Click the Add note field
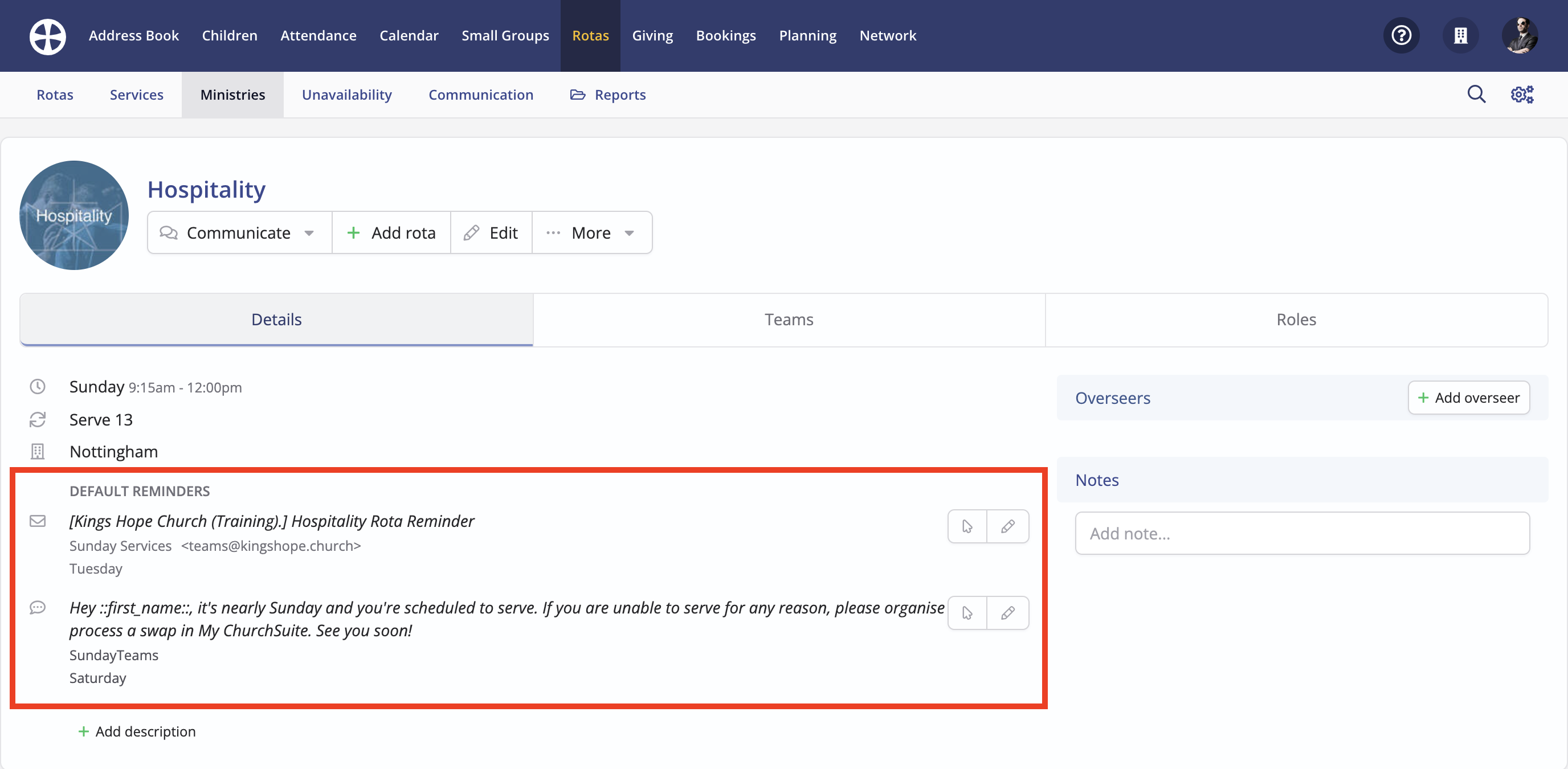 (x=1302, y=533)
